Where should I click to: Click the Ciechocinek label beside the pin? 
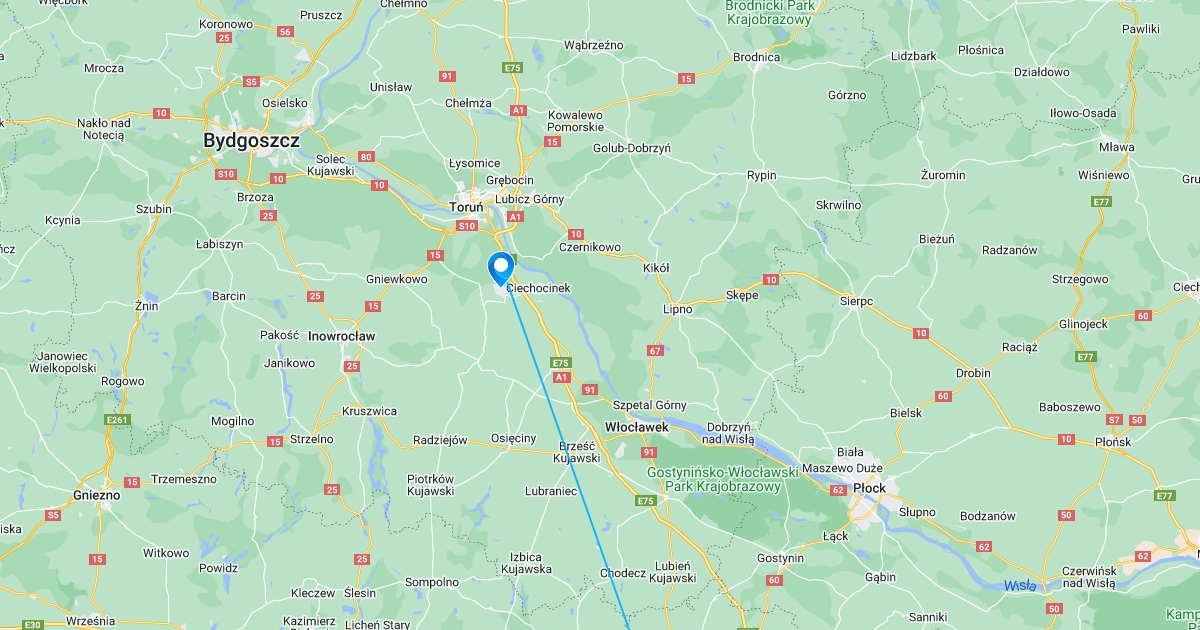538,288
